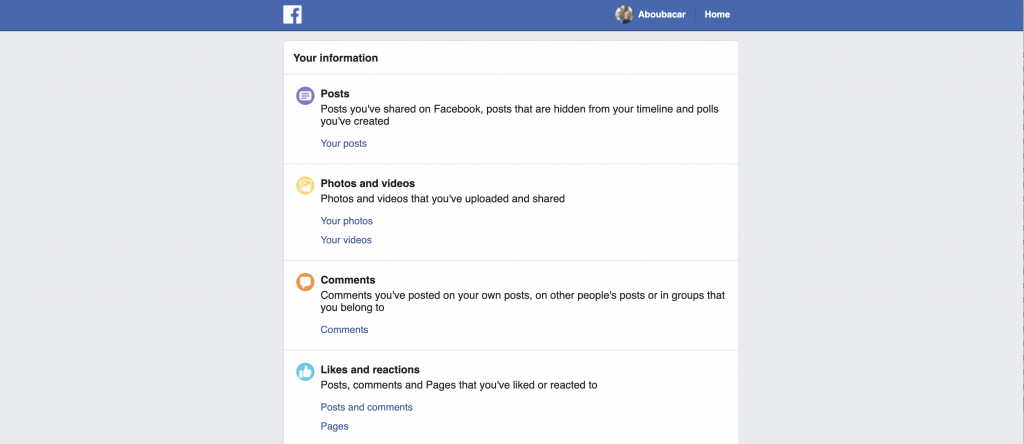Click the Facebook logo in the header
1024x444 pixels.
[292, 14]
